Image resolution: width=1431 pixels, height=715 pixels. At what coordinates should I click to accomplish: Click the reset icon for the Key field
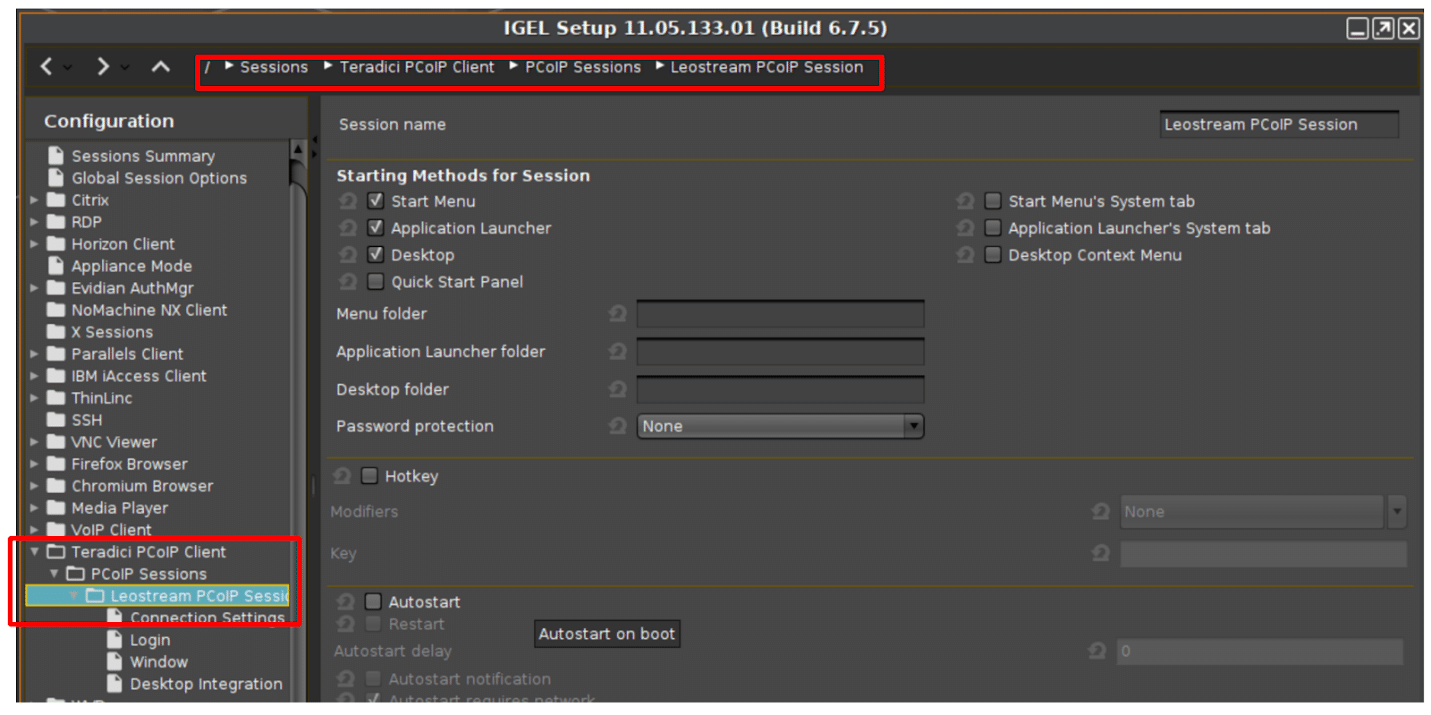(1101, 553)
